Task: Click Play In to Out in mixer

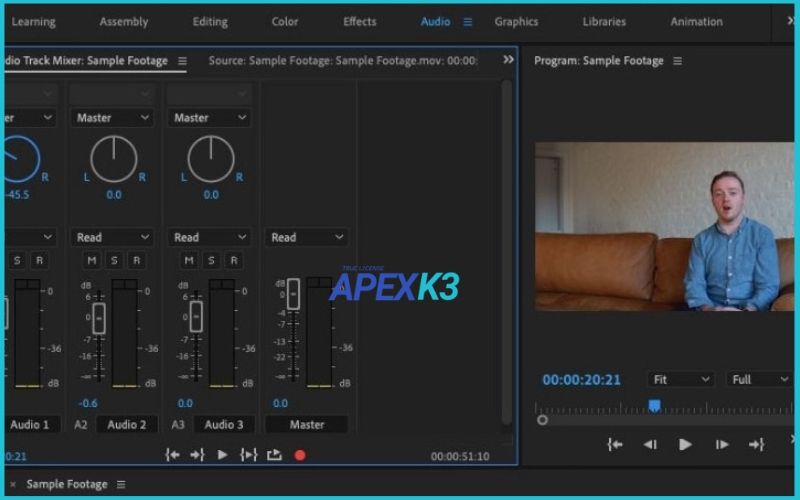Action: click(248, 455)
